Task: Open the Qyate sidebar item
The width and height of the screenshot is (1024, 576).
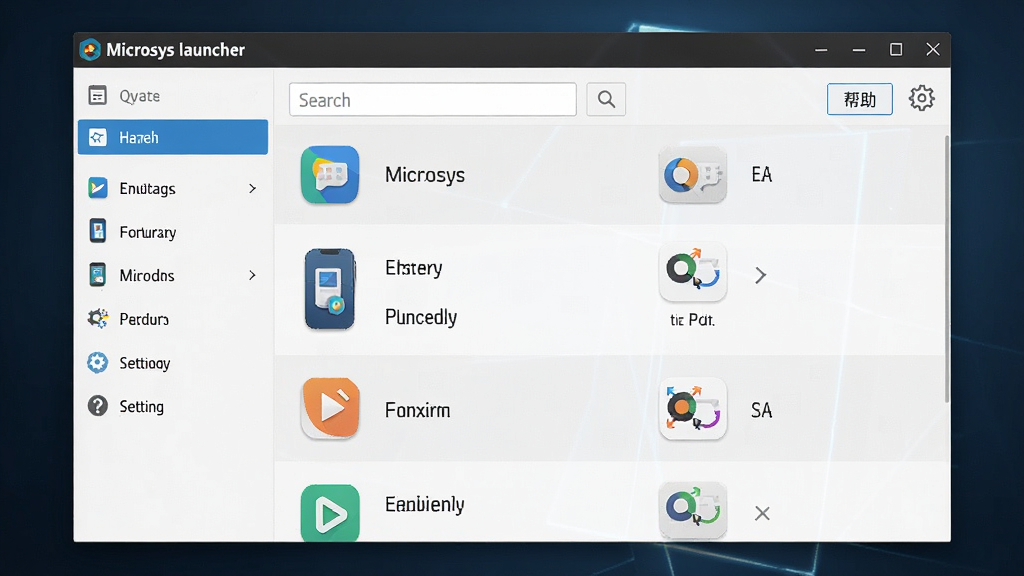Action: (x=172, y=96)
